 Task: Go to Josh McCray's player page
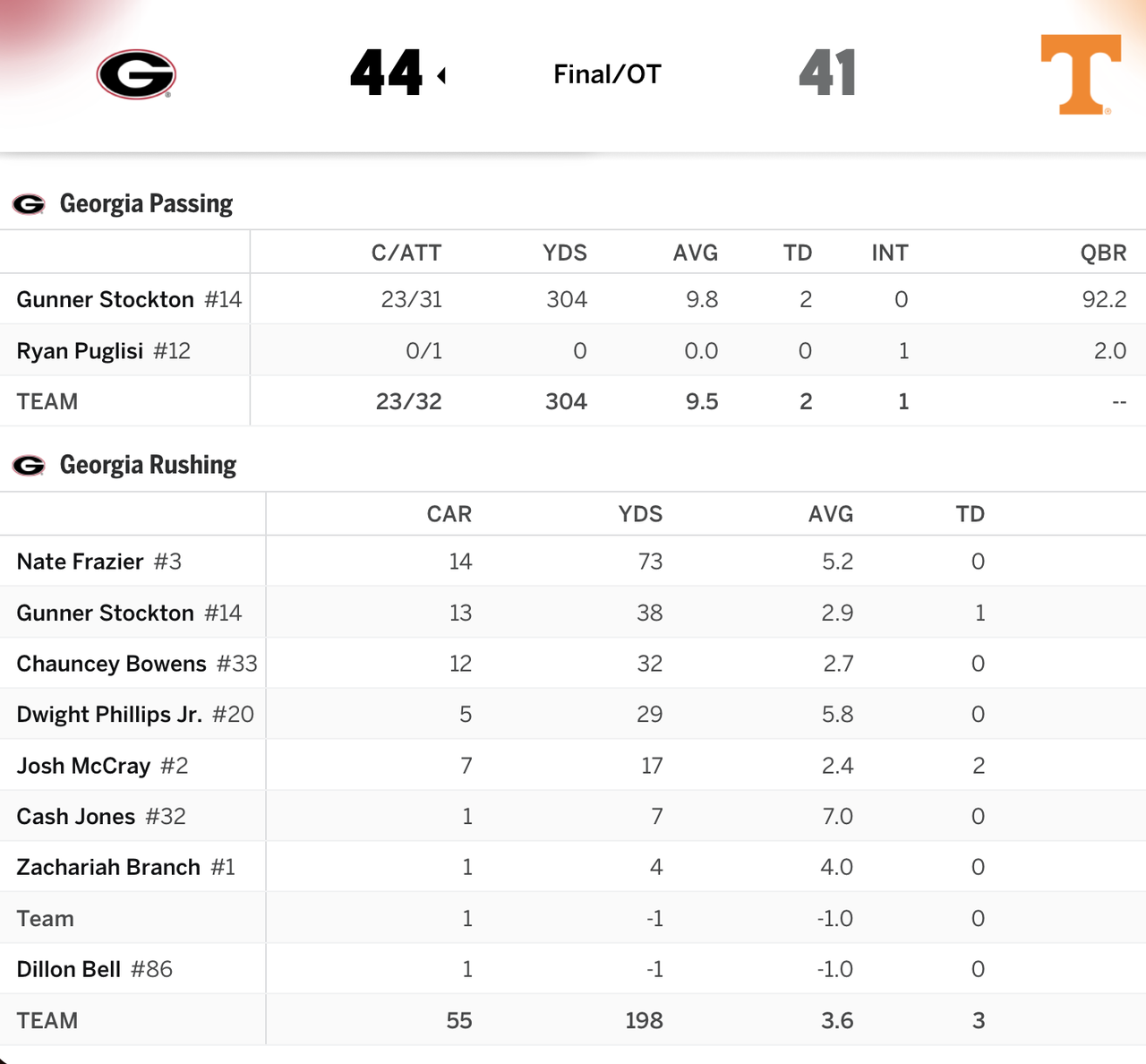tap(83, 766)
